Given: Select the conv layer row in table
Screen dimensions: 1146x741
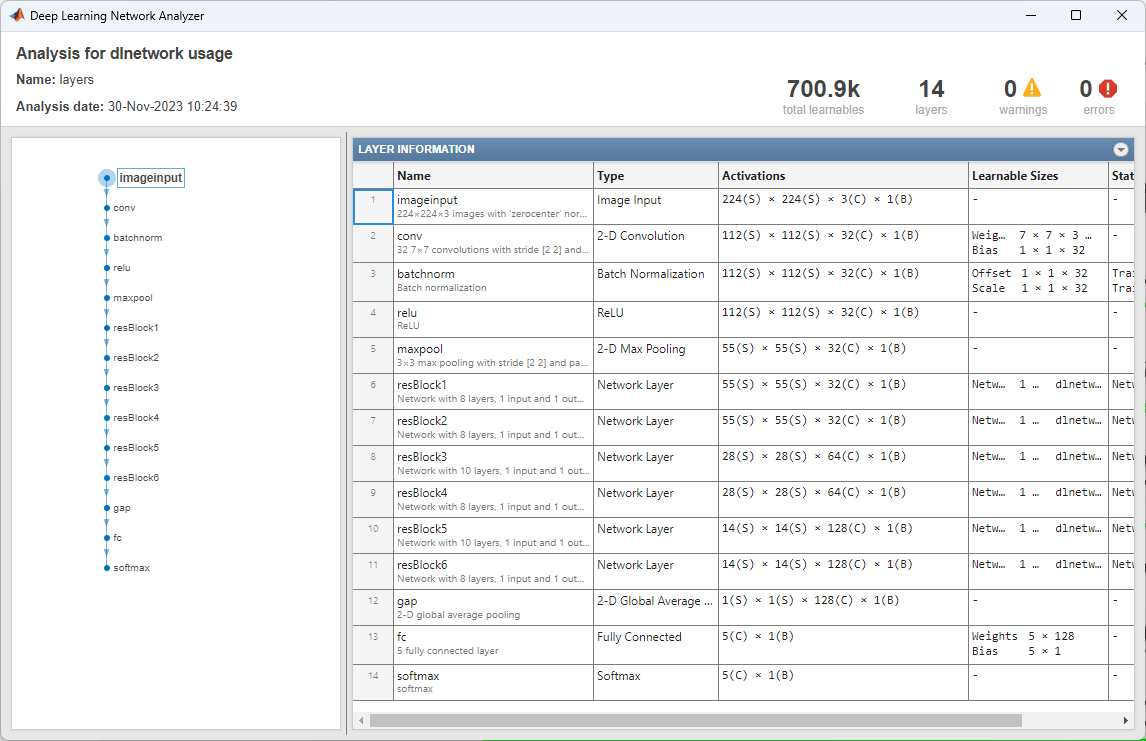Looking at the screenshot, I should tap(493, 243).
